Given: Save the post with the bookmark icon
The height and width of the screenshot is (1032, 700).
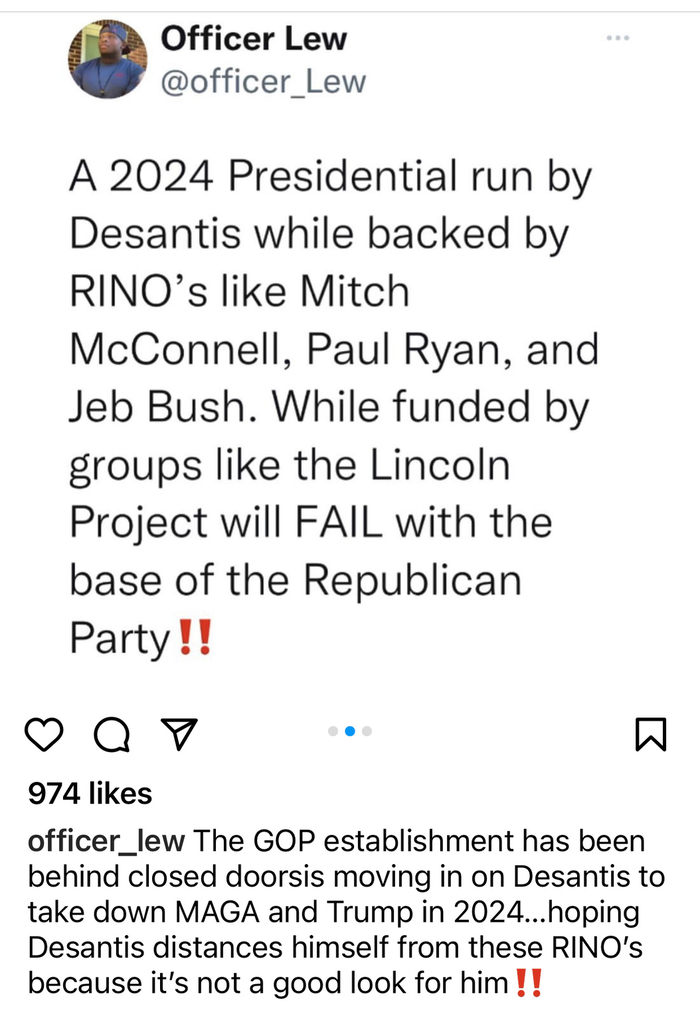Looking at the screenshot, I should coord(650,735).
